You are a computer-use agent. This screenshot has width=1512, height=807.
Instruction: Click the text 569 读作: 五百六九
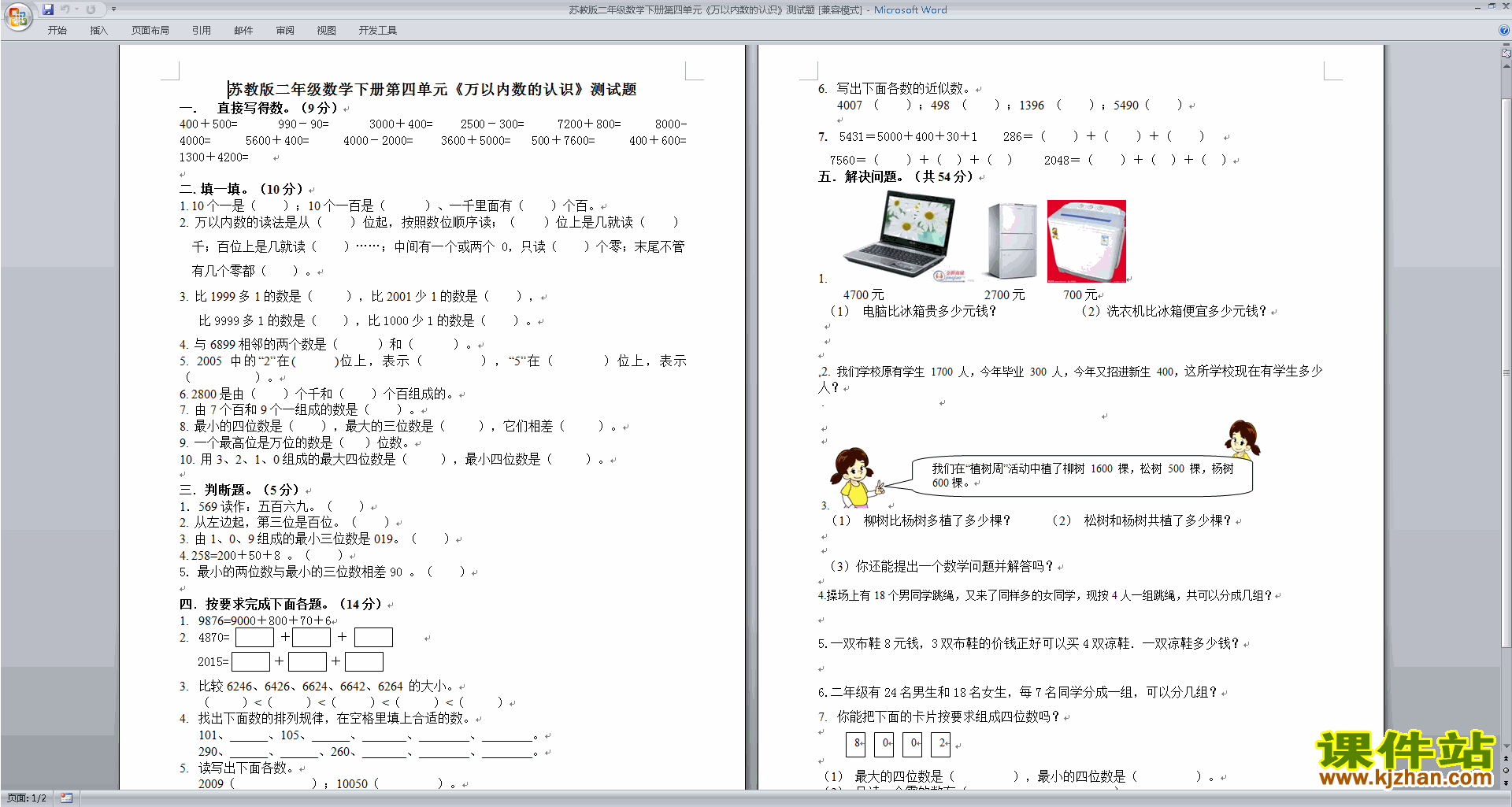click(x=258, y=506)
